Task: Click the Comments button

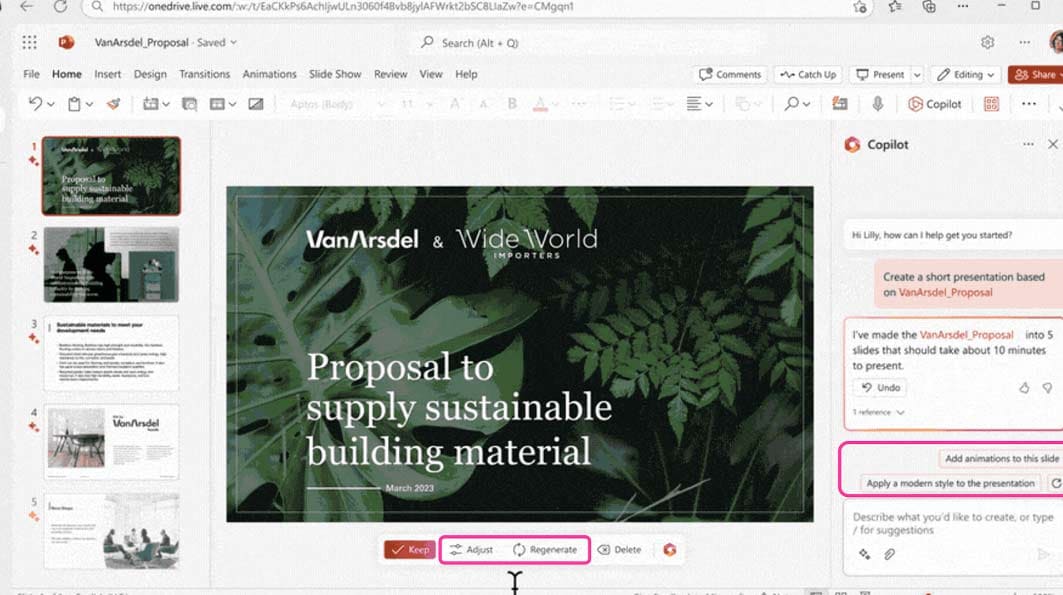Action: [730, 75]
